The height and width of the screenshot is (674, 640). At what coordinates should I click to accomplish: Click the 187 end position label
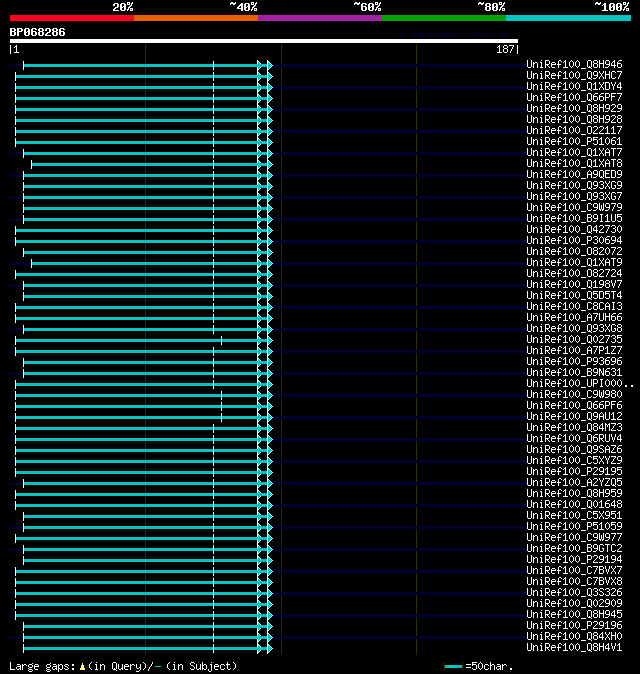click(x=505, y=49)
